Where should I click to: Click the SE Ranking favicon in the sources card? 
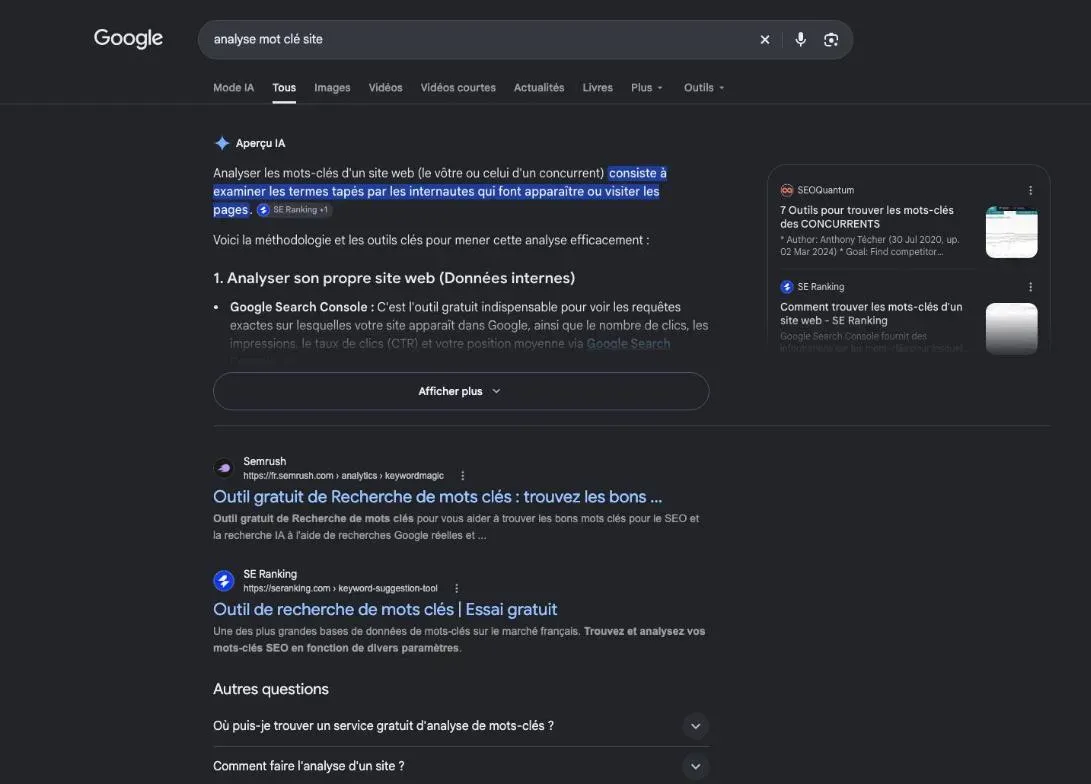787,287
